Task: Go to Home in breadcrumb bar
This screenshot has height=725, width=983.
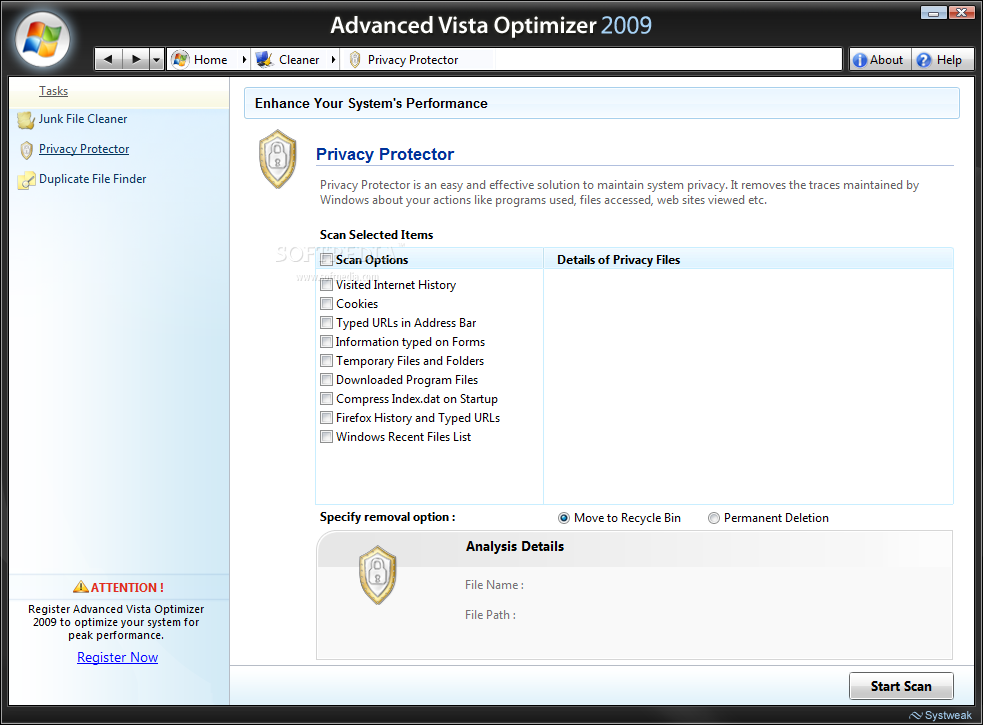Action: [x=211, y=60]
